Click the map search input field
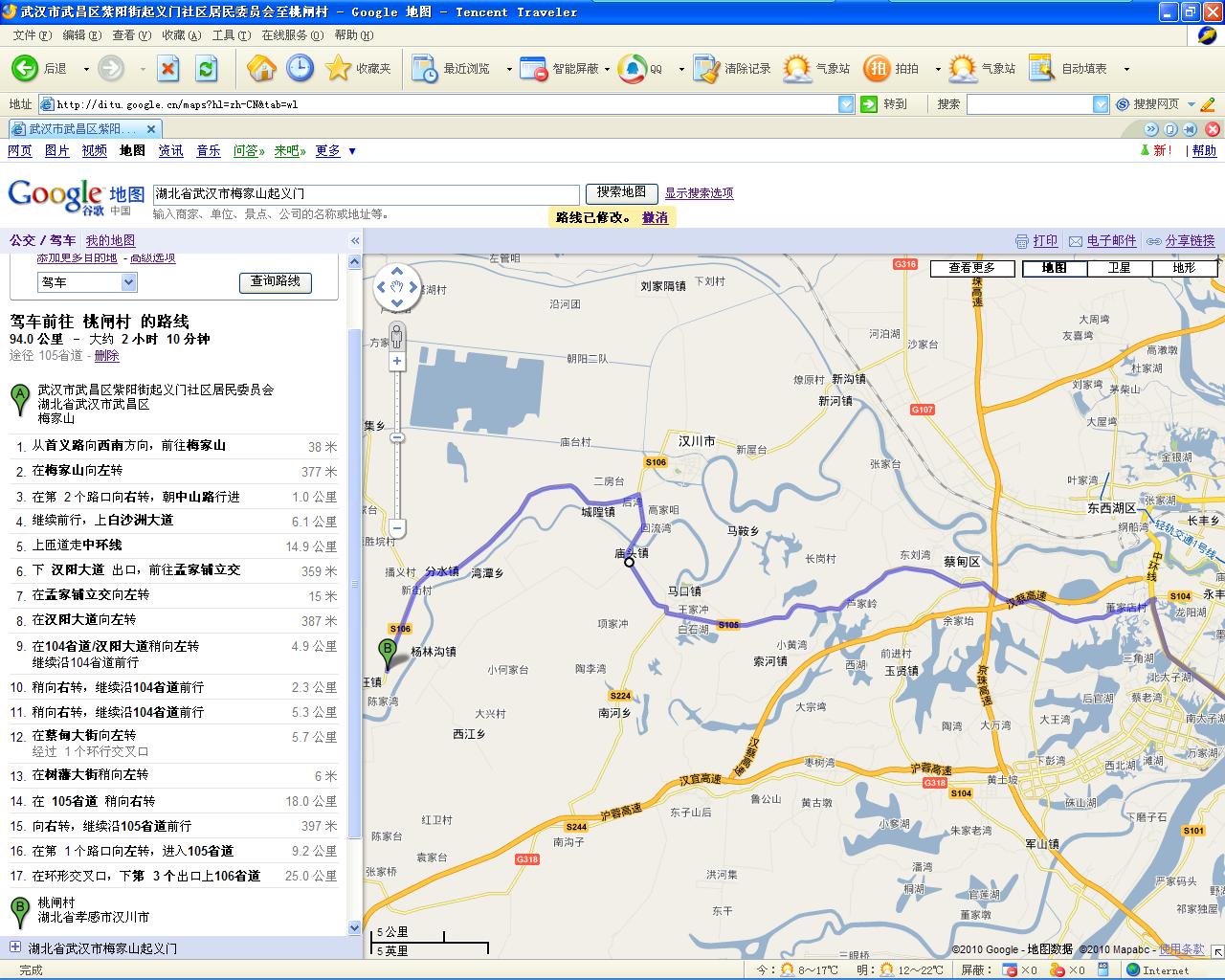The height and width of the screenshot is (980, 1225). 367,194
